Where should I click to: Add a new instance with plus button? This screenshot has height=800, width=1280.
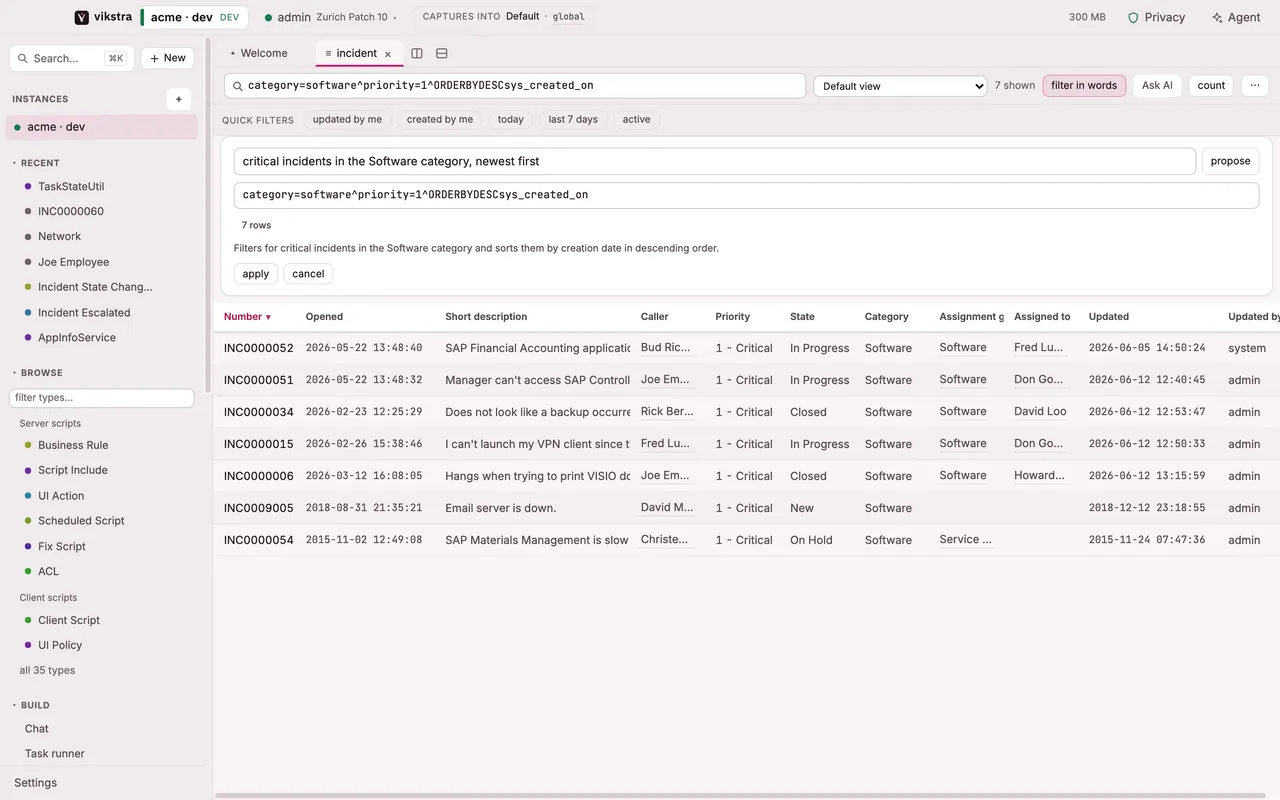[x=178, y=99]
